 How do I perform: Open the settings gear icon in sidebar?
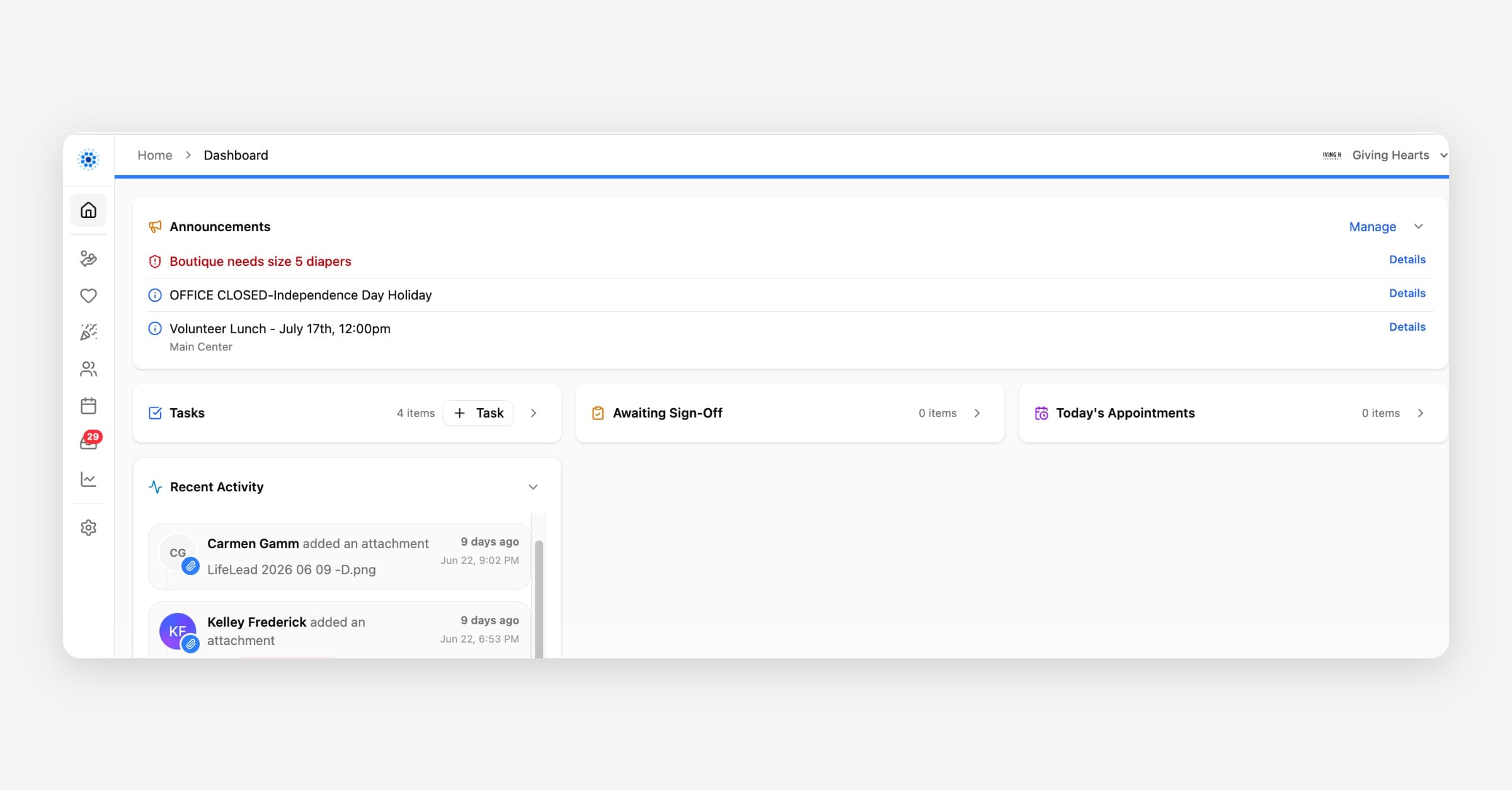88,528
